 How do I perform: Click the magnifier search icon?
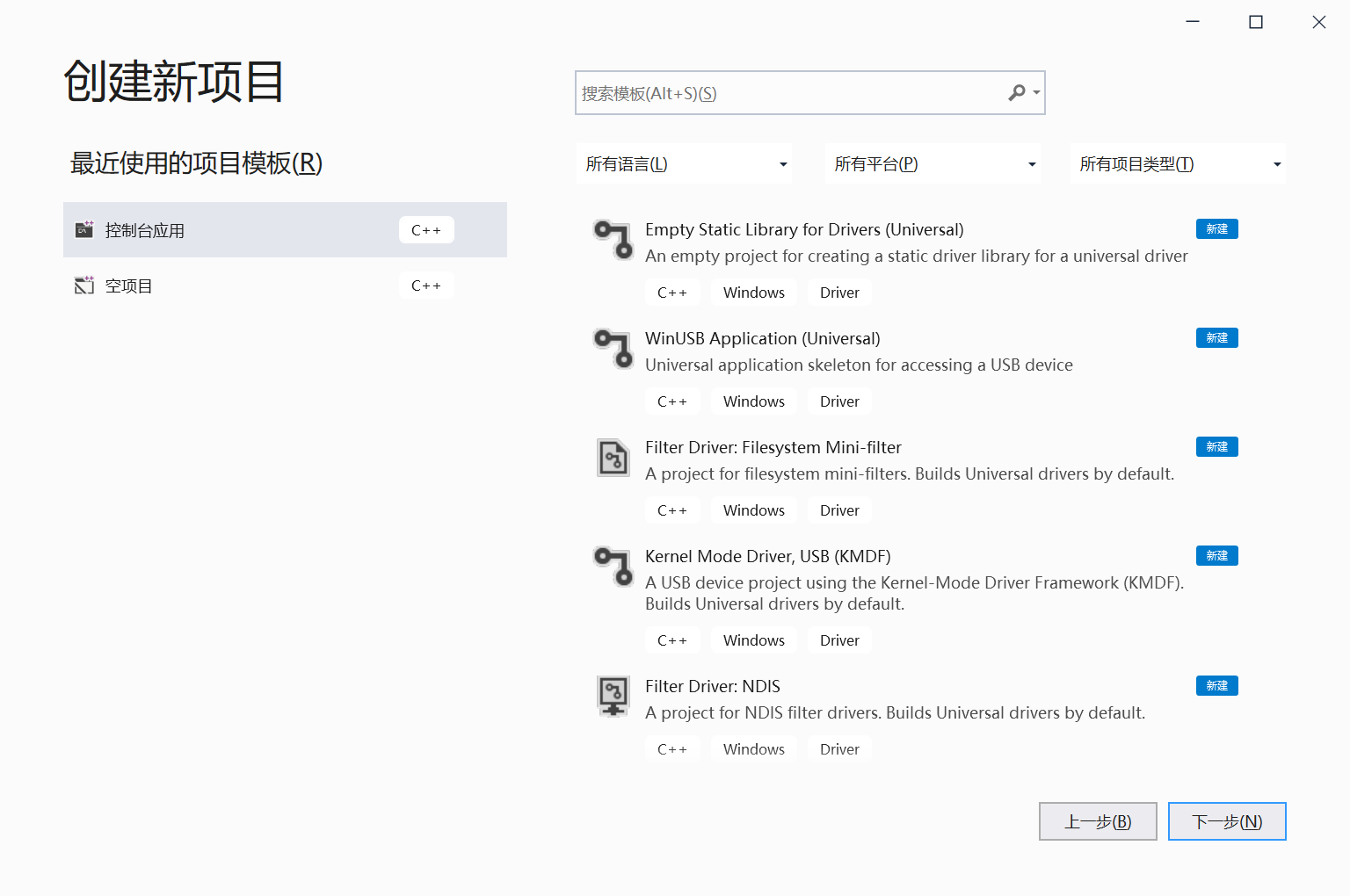(1017, 92)
